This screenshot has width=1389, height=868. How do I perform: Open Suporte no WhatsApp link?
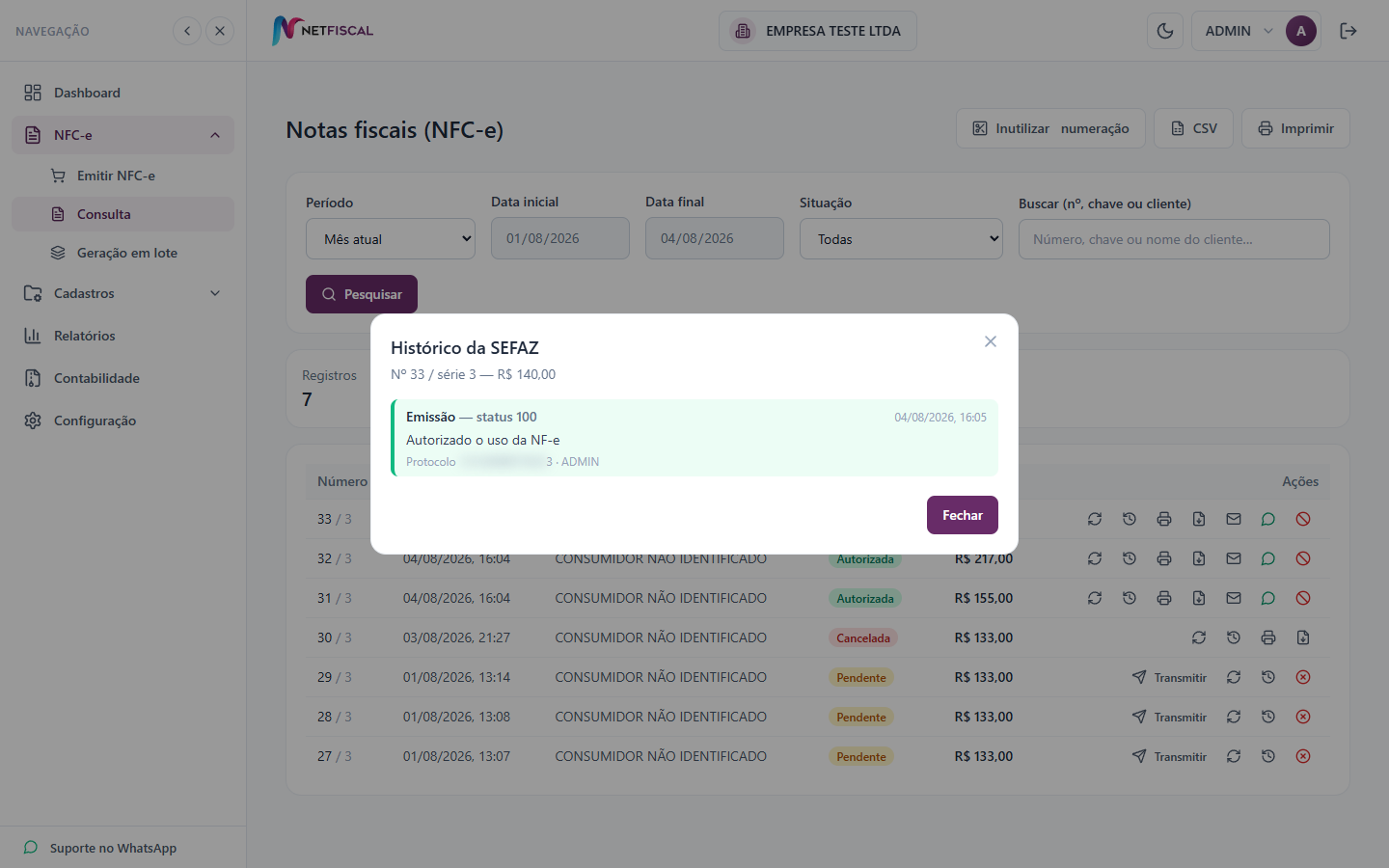coord(100,848)
